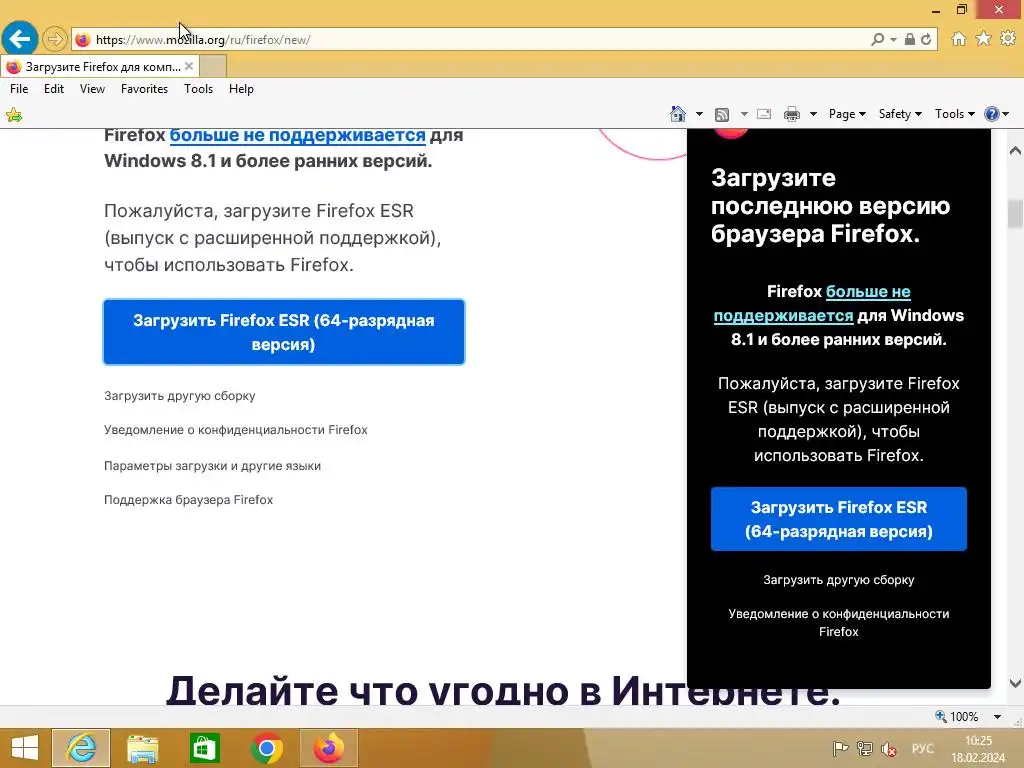Click the vertical scrollbar up arrow
1024x768 pixels.
click(1015, 151)
